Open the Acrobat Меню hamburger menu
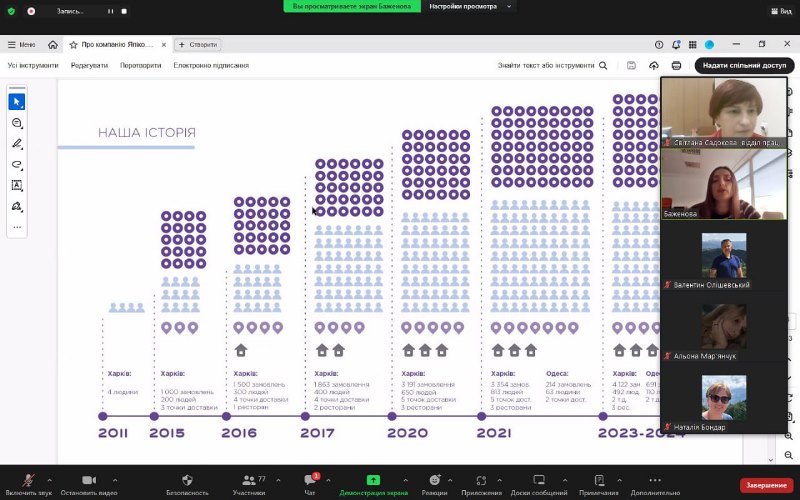Image resolution: width=800 pixels, height=500 pixels. [21, 45]
